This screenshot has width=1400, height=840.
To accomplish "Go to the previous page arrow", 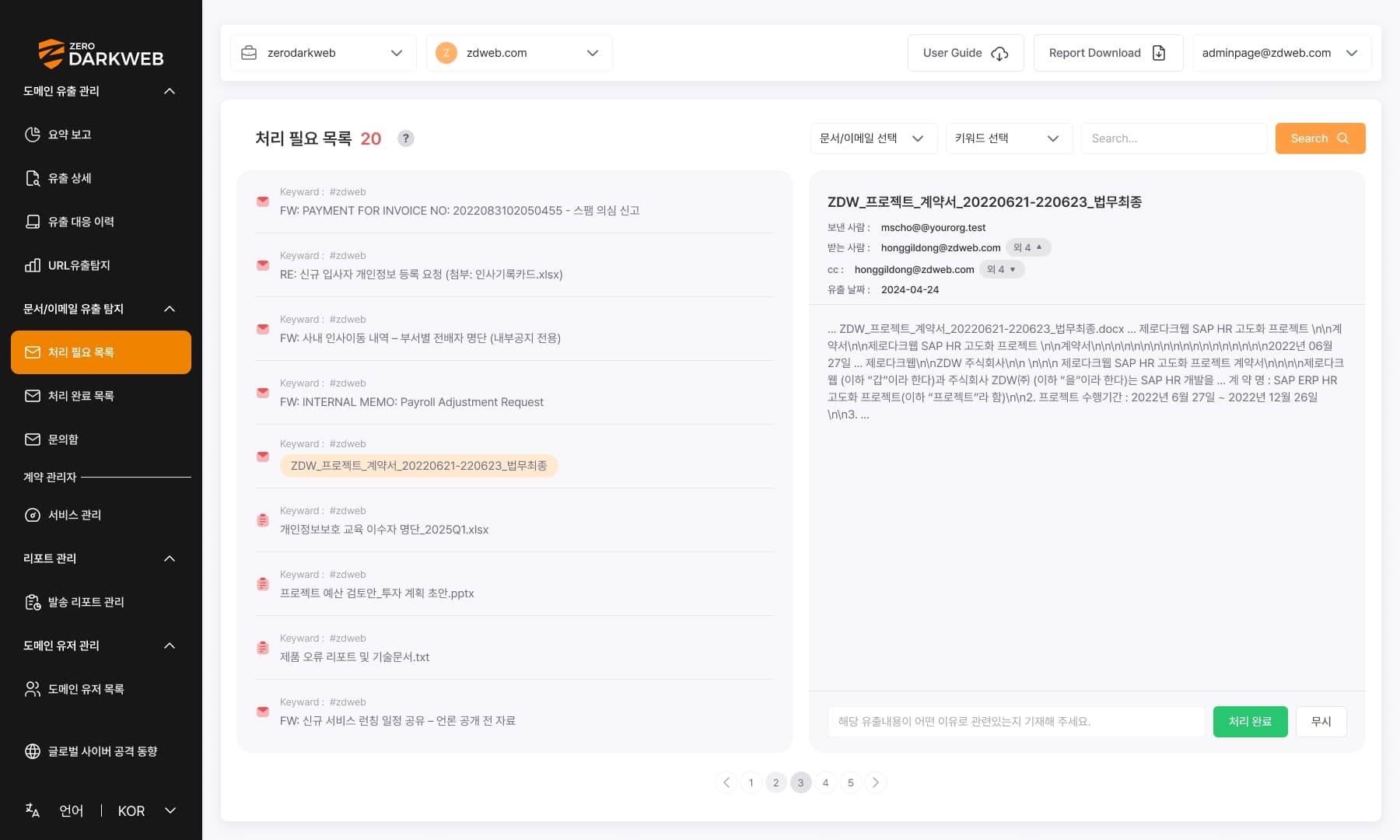I will (726, 782).
